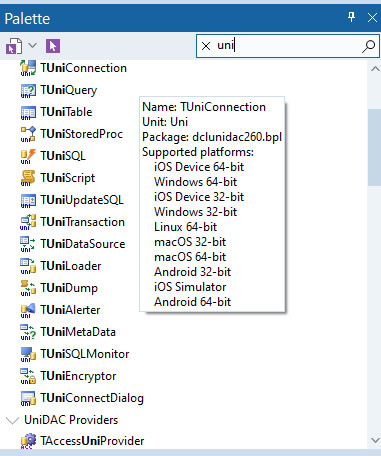Click the TUniStoredProc label

click(x=82, y=134)
